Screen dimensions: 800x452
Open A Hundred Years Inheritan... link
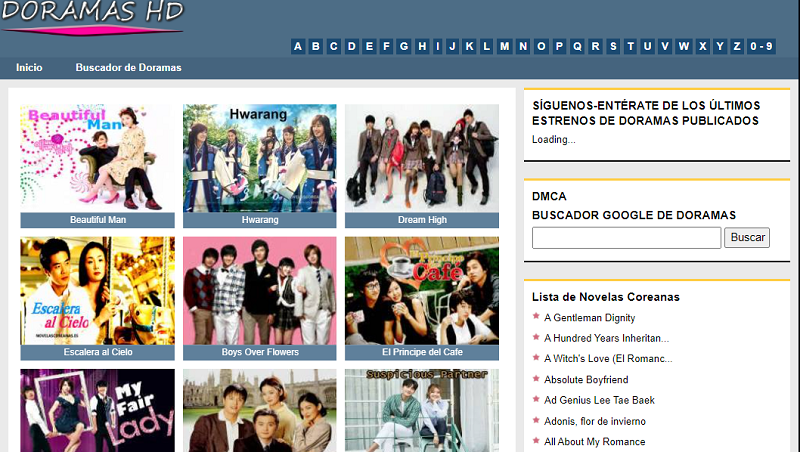point(606,338)
